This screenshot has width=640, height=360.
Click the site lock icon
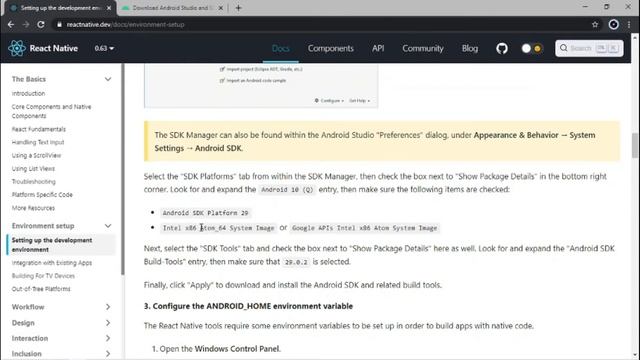[x=59, y=24]
